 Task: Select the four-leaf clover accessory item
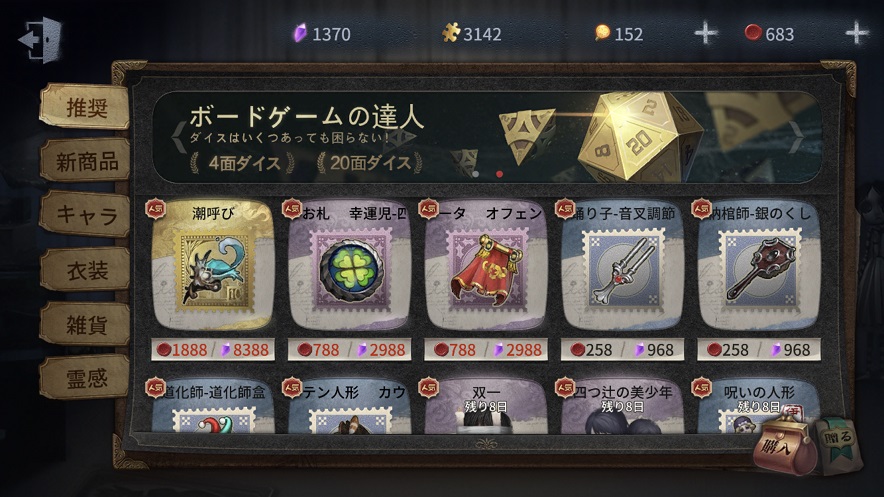point(350,267)
